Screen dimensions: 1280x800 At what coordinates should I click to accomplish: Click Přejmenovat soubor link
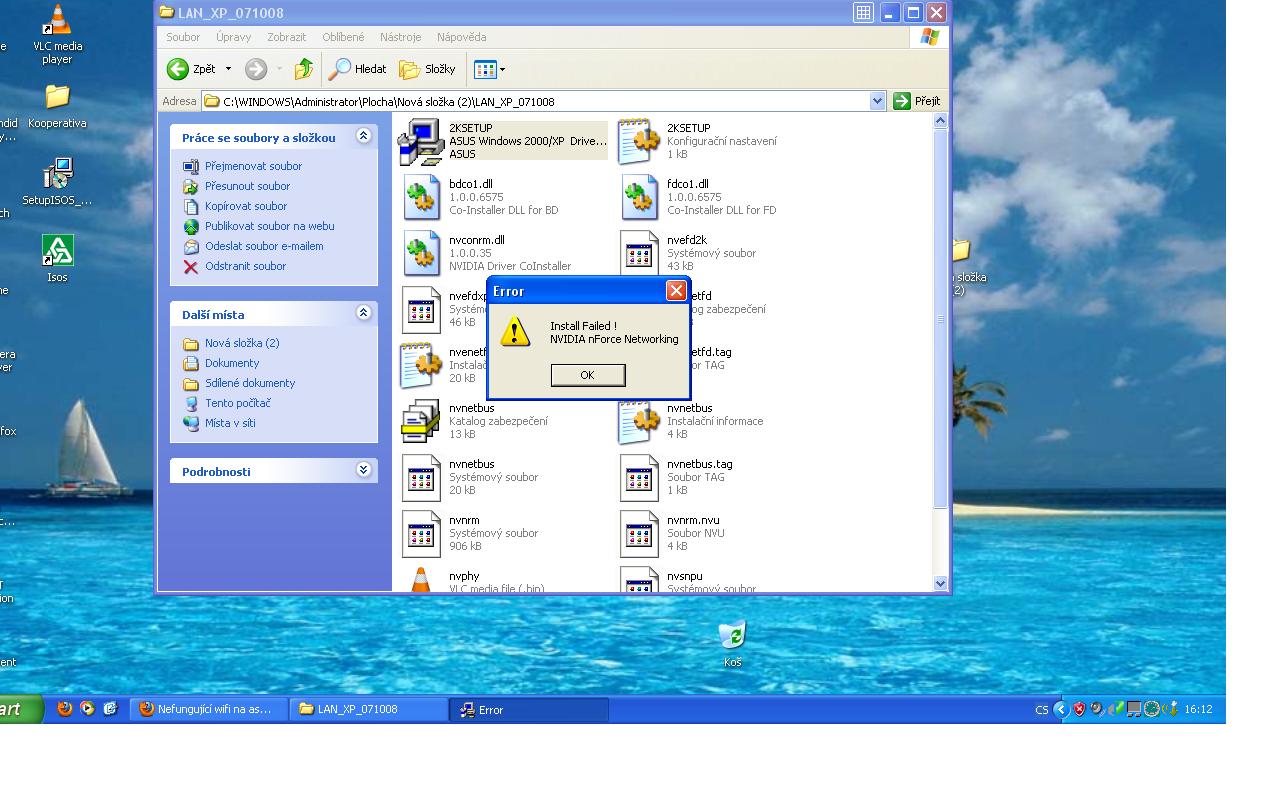click(x=253, y=166)
